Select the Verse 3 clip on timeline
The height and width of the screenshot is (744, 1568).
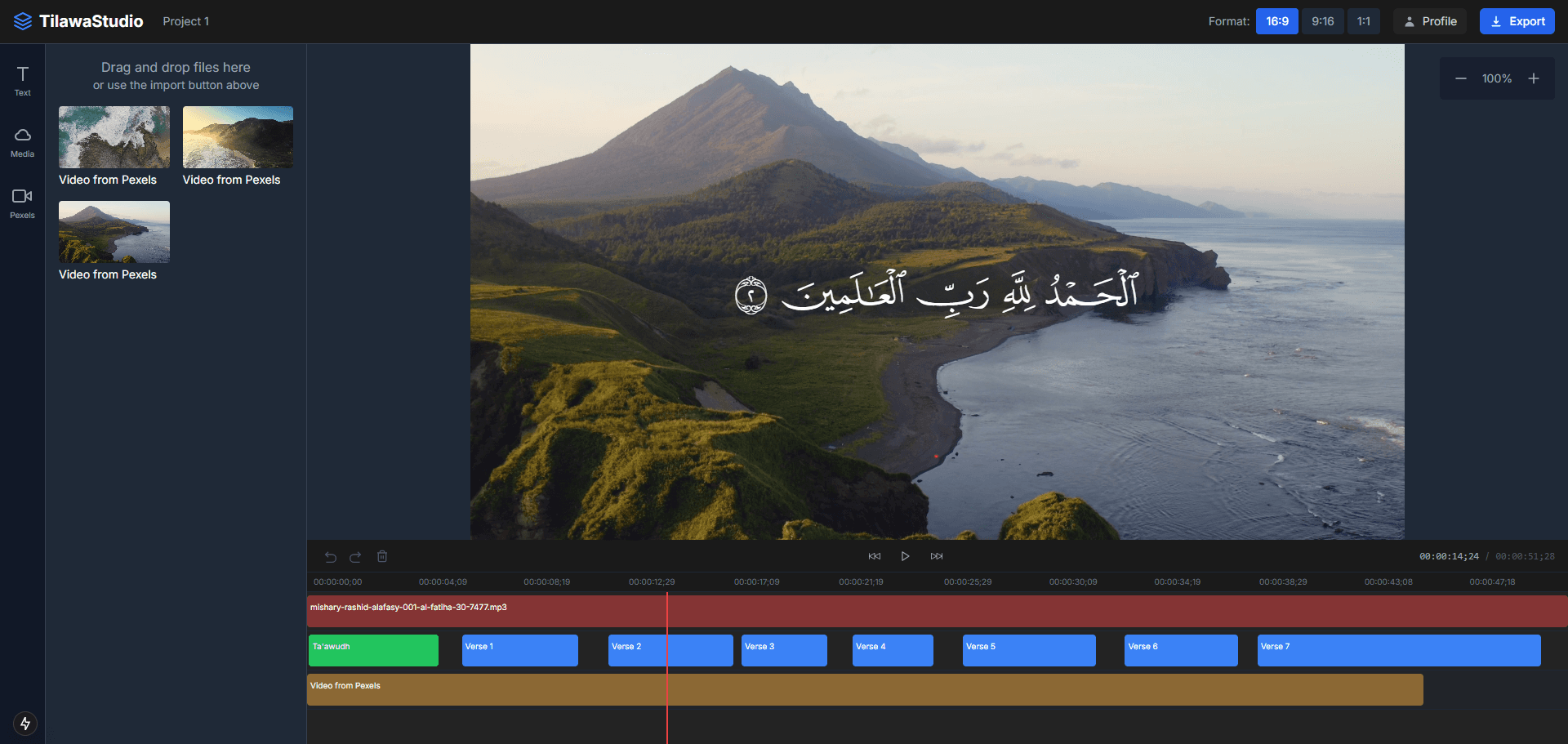click(x=783, y=650)
